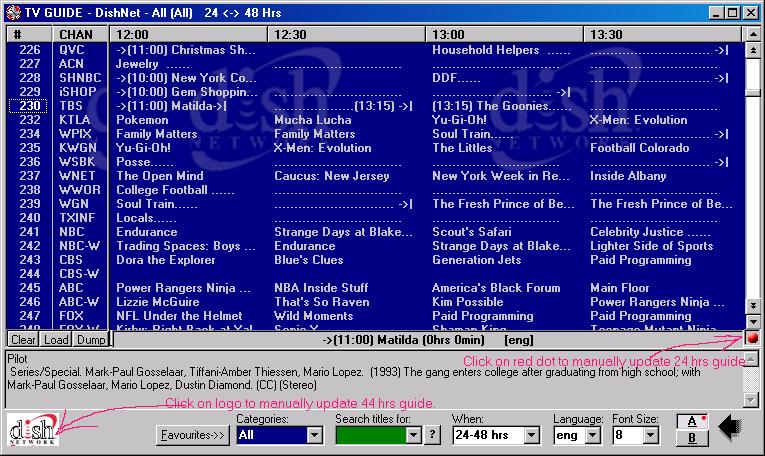Click the 12:30 time column header

click(347, 35)
